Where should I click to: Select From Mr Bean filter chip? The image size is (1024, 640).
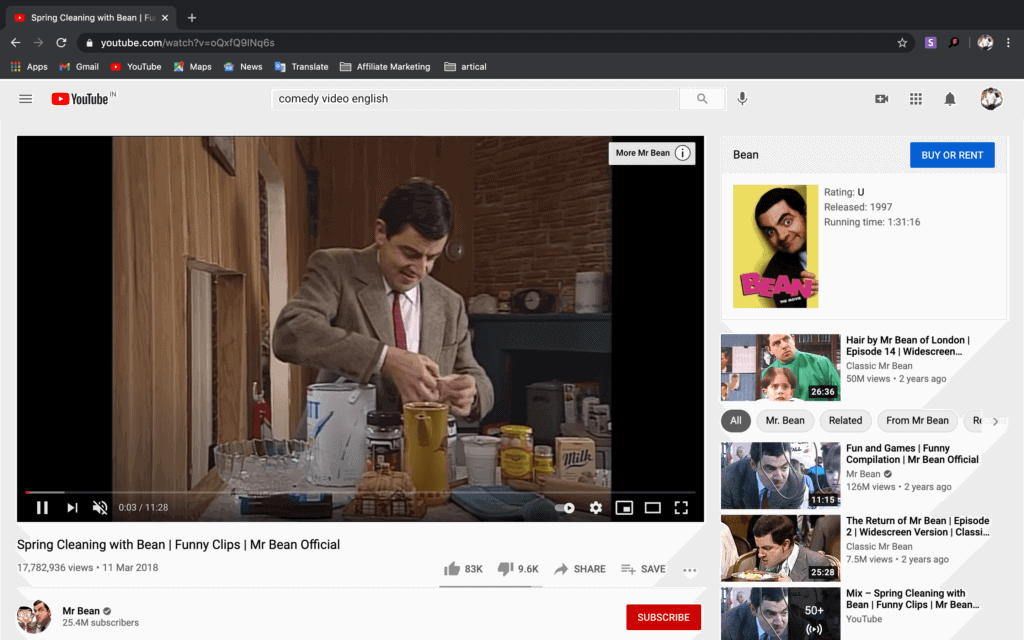(917, 421)
